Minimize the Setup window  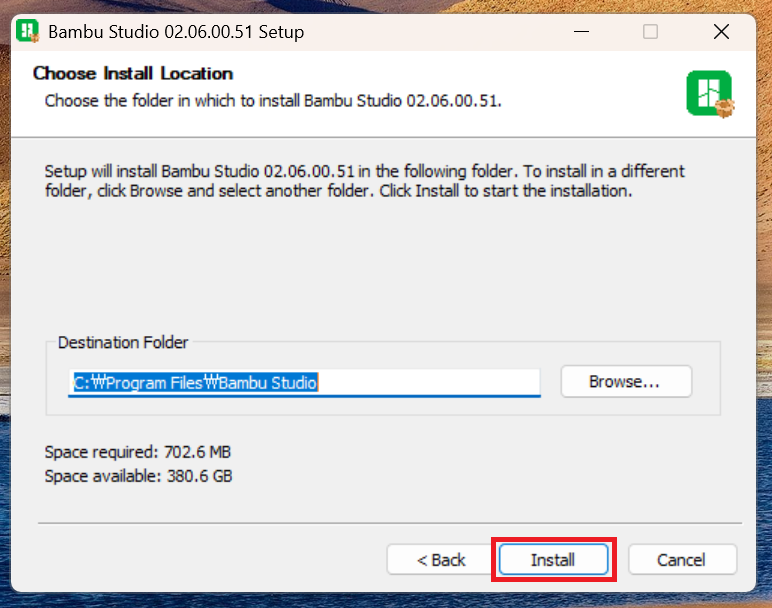tap(581, 32)
